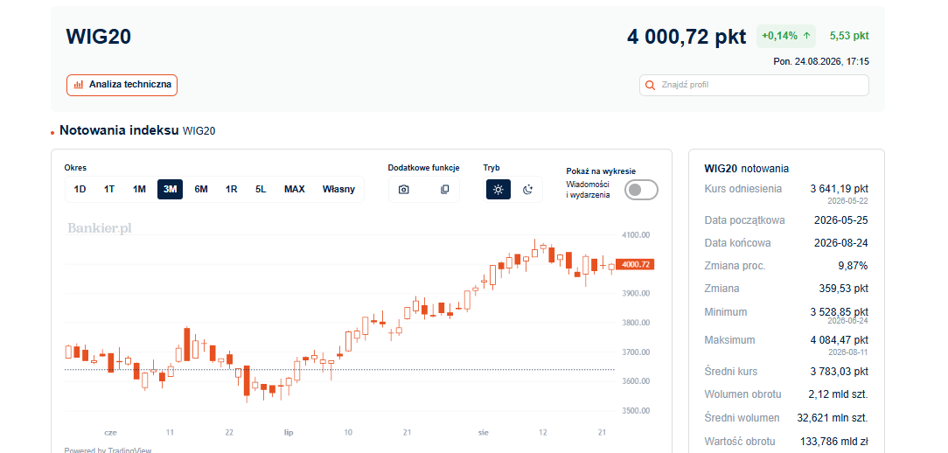
Task: Click the Zmiana proc. value 9,87%
Action: pos(852,266)
